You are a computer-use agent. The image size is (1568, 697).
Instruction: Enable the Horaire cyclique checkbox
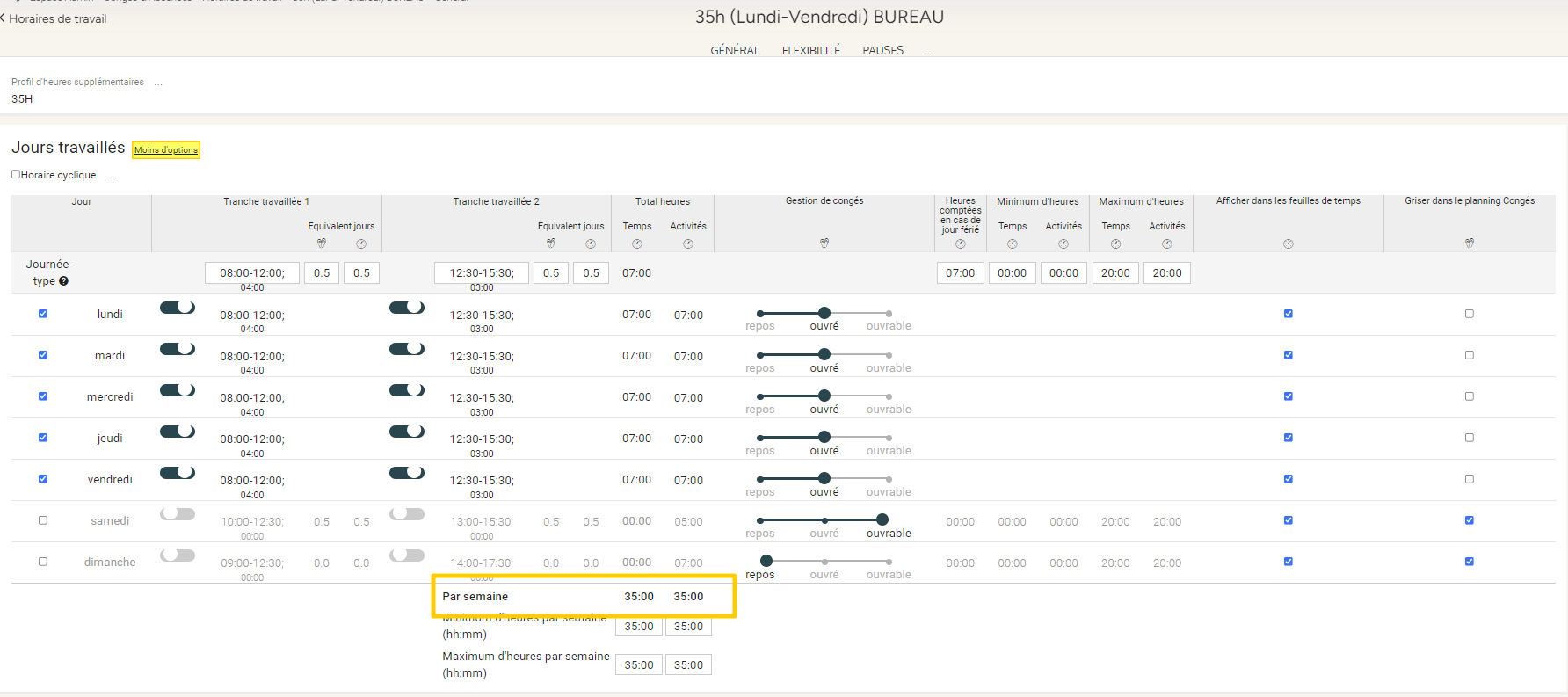click(16, 174)
